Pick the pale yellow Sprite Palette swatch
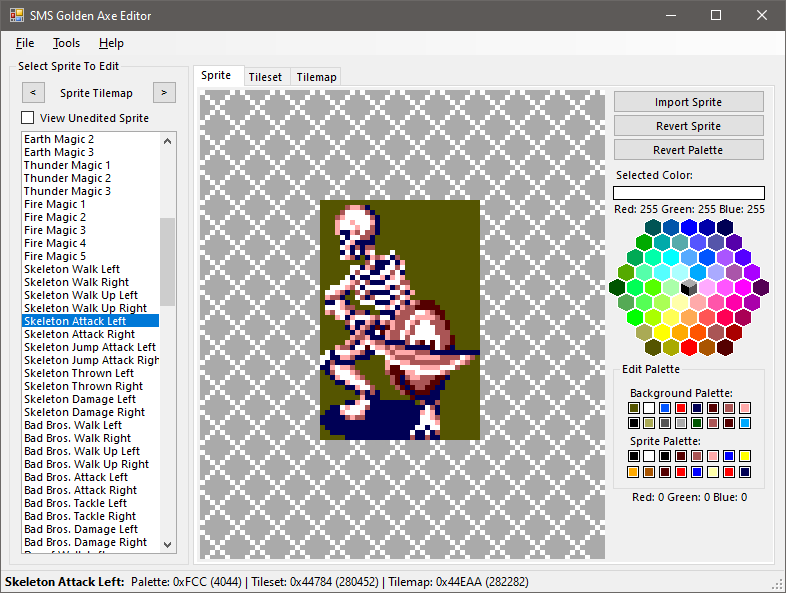786x593 pixels. point(713,472)
